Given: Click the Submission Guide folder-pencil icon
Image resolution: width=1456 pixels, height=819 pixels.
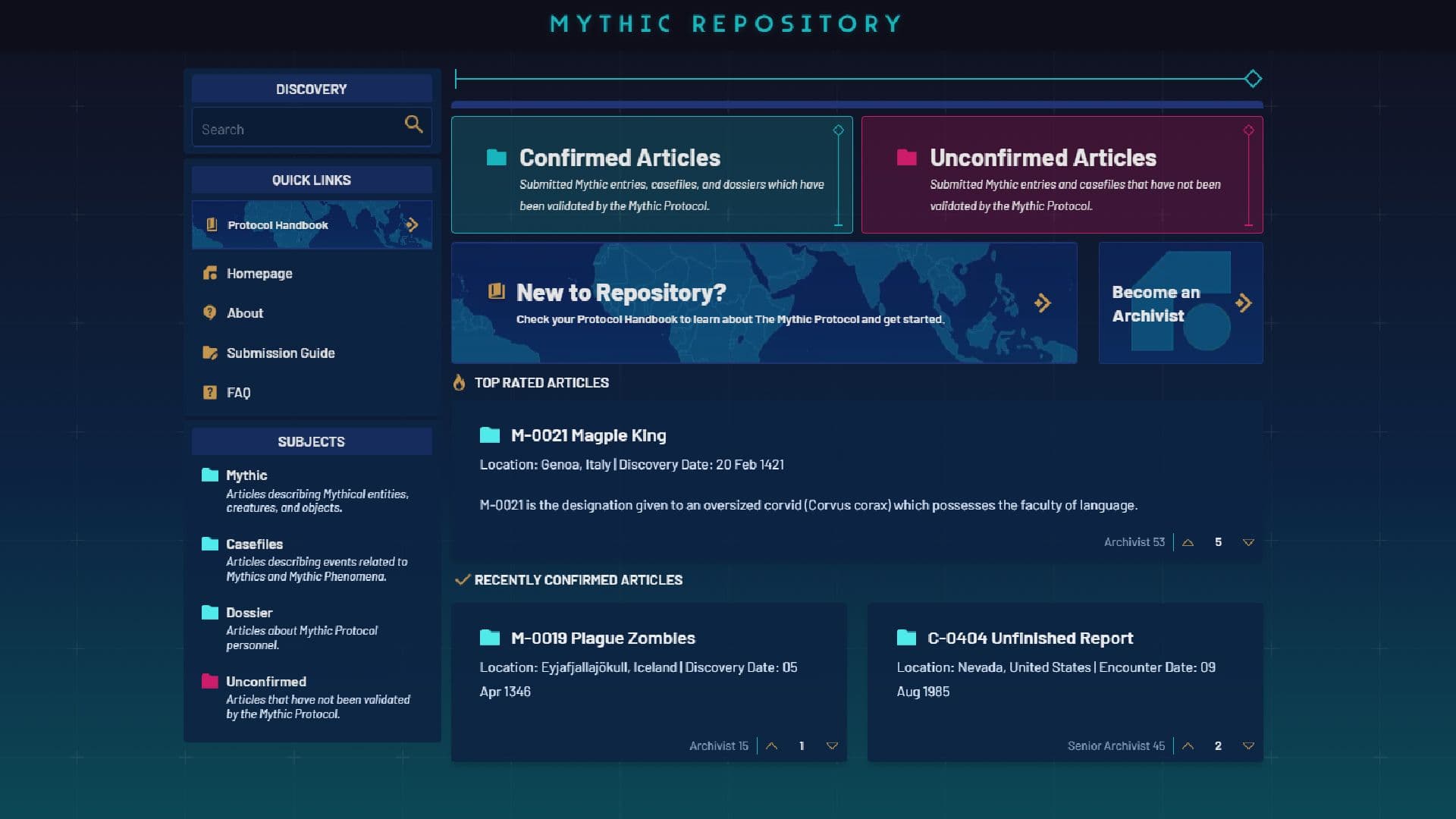Looking at the screenshot, I should [210, 353].
